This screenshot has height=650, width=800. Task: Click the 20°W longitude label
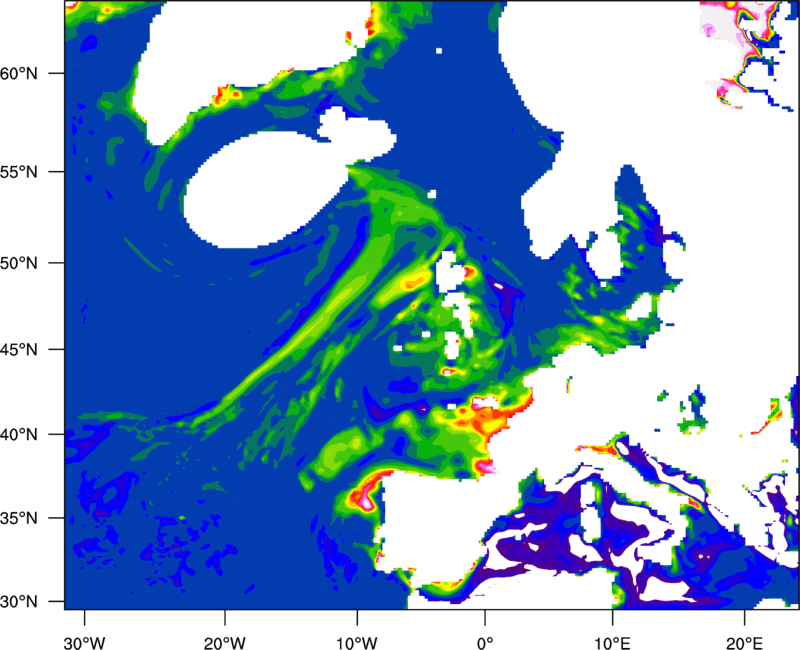[224, 642]
